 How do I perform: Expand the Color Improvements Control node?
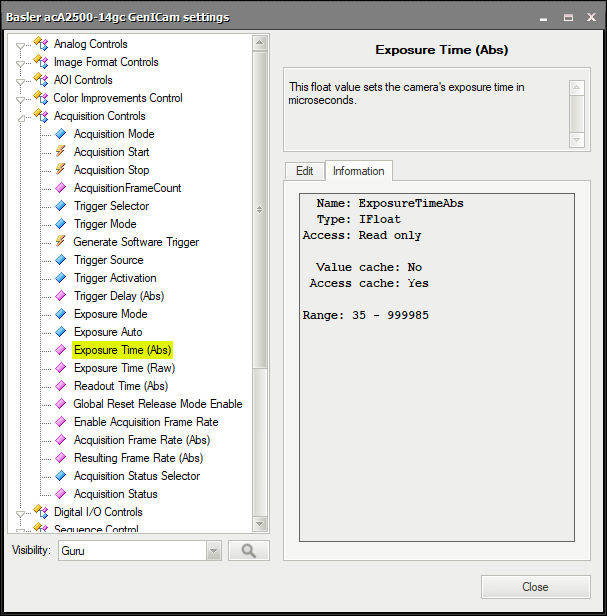20,100
